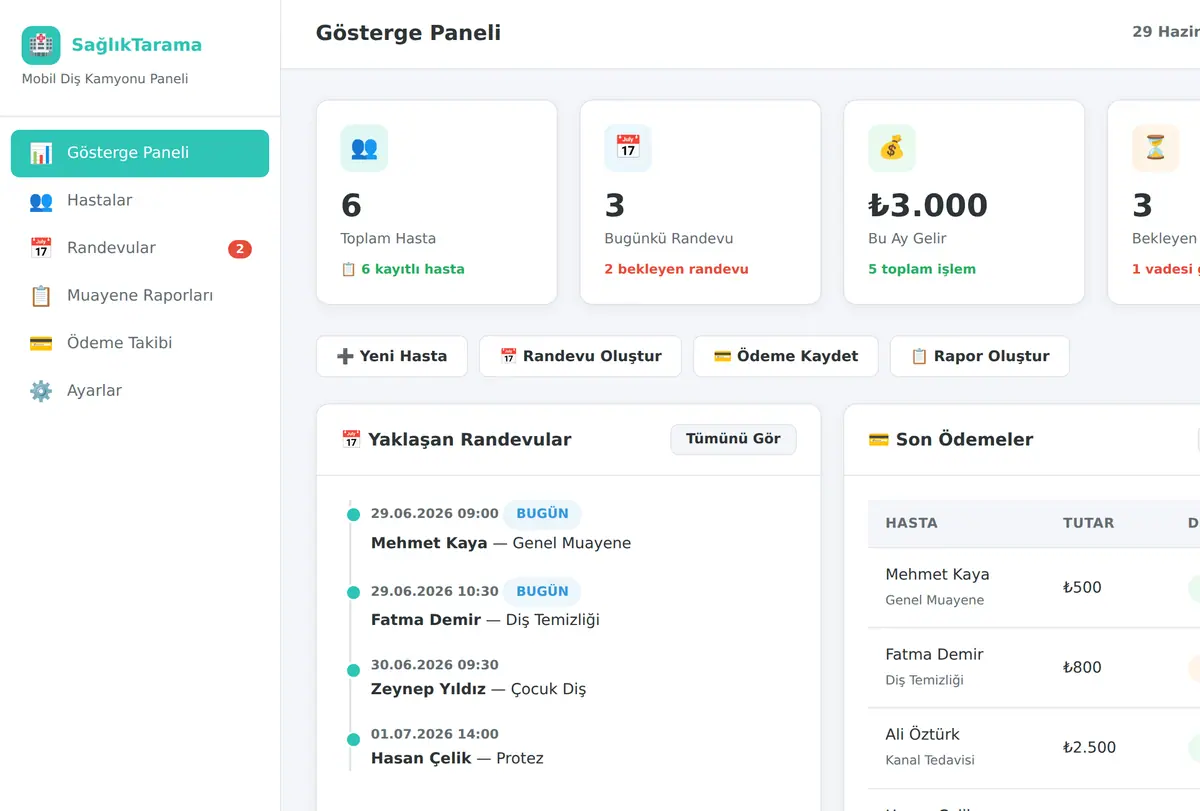Click 'Hasan Çelik — Protez' appointment entry
Viewport: 1200px width, 811px height.
457,758
